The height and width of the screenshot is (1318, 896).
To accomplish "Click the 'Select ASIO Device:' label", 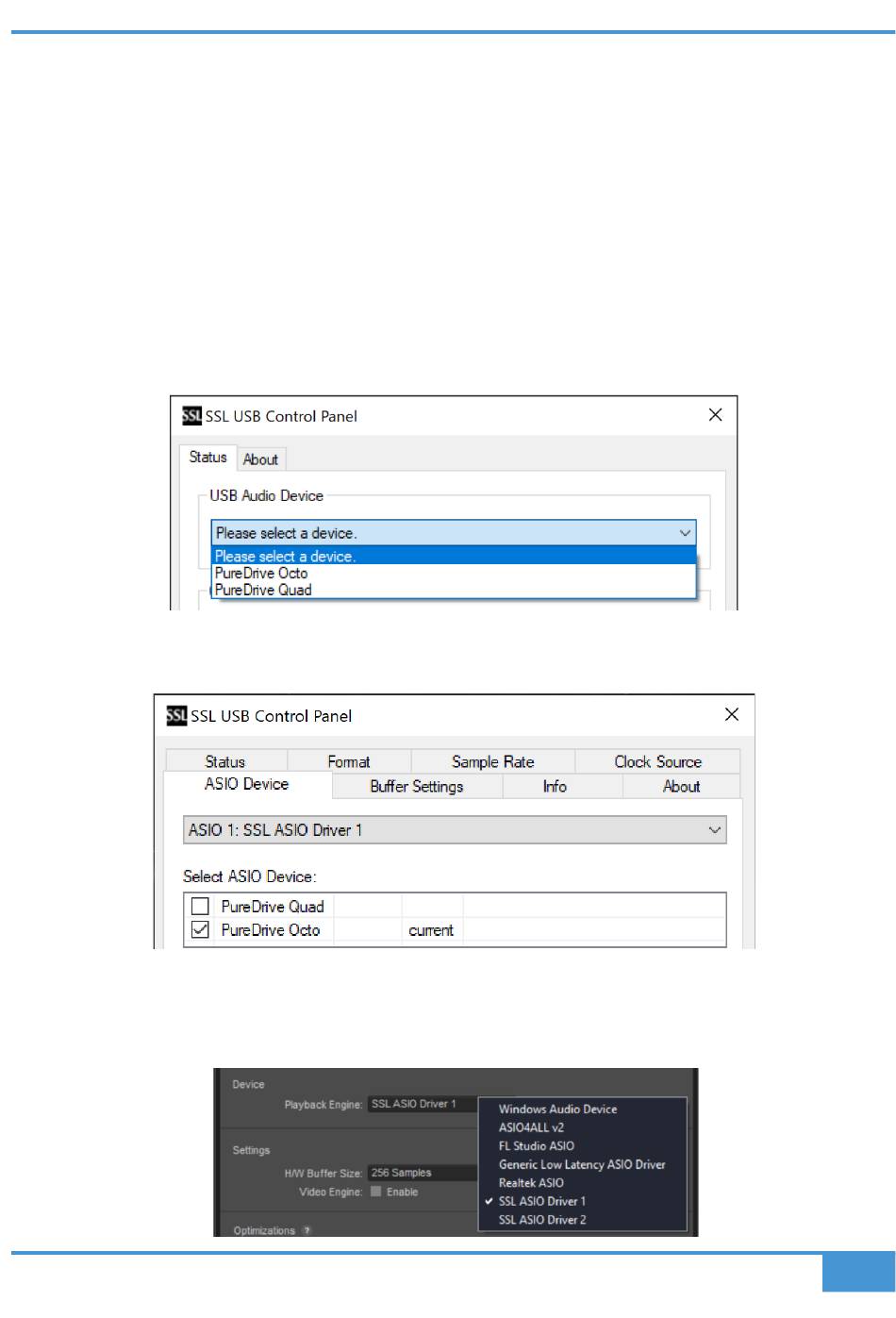I will pos(250,876).
